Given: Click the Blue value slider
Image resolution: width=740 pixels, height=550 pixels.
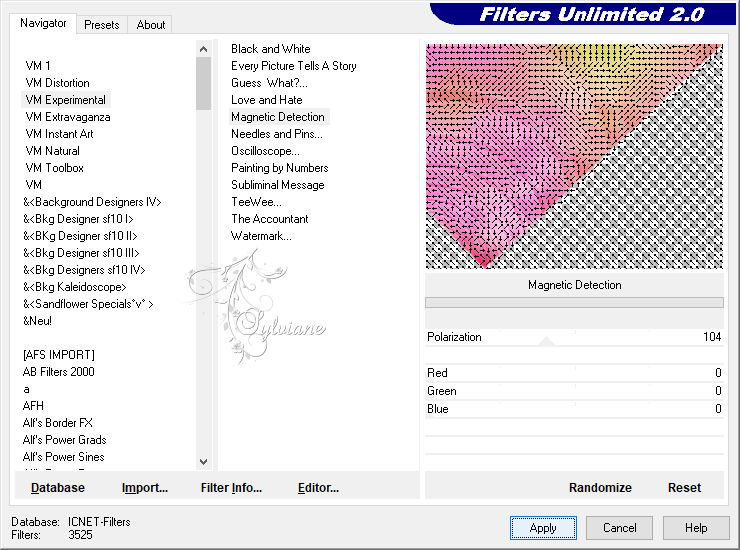Looking at the screenshot, I should [x=574, y=409].
